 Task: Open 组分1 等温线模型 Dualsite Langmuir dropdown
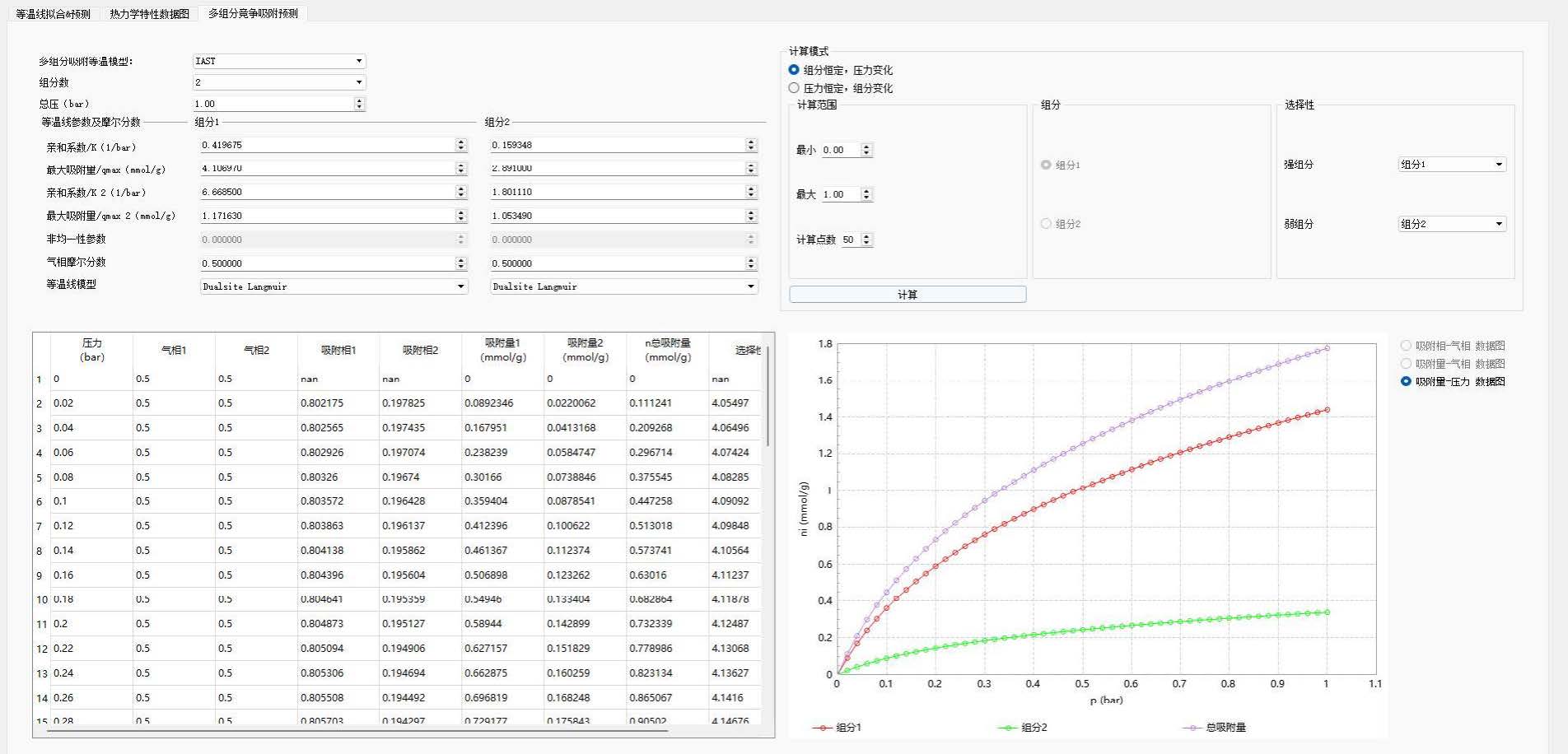click(334, 286)
